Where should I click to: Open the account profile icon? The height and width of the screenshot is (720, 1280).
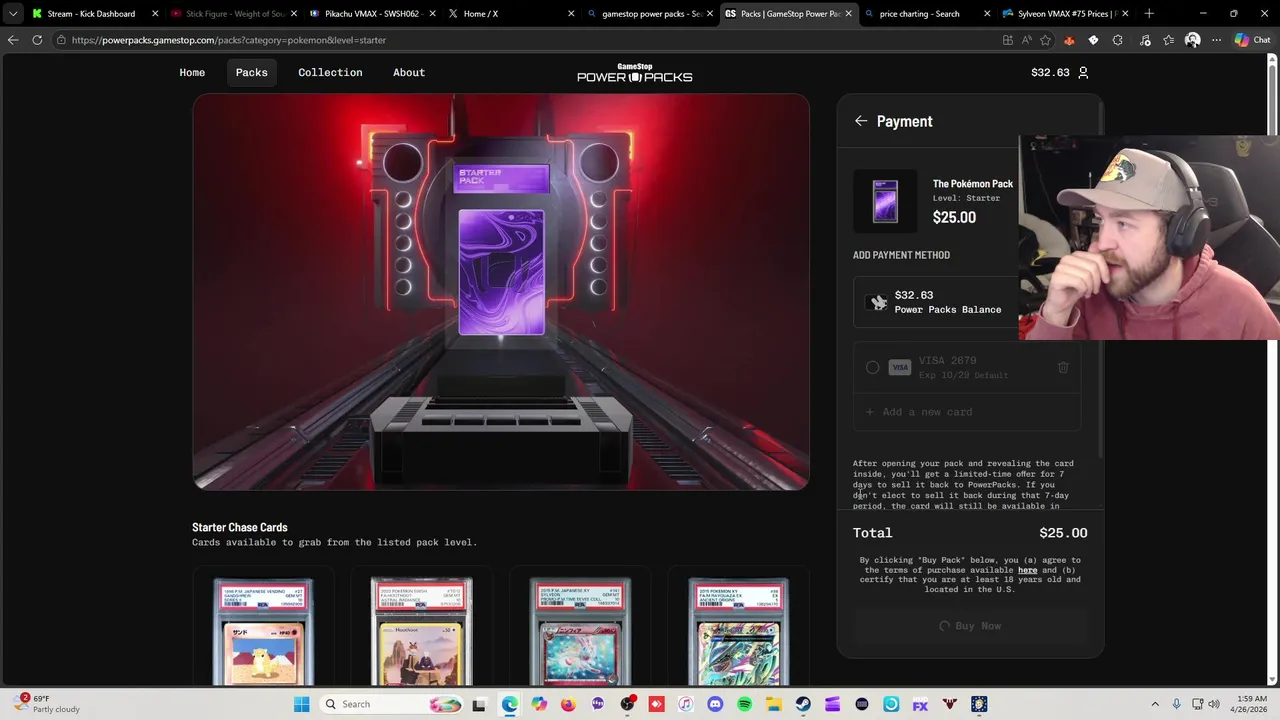click(1083, 72)
